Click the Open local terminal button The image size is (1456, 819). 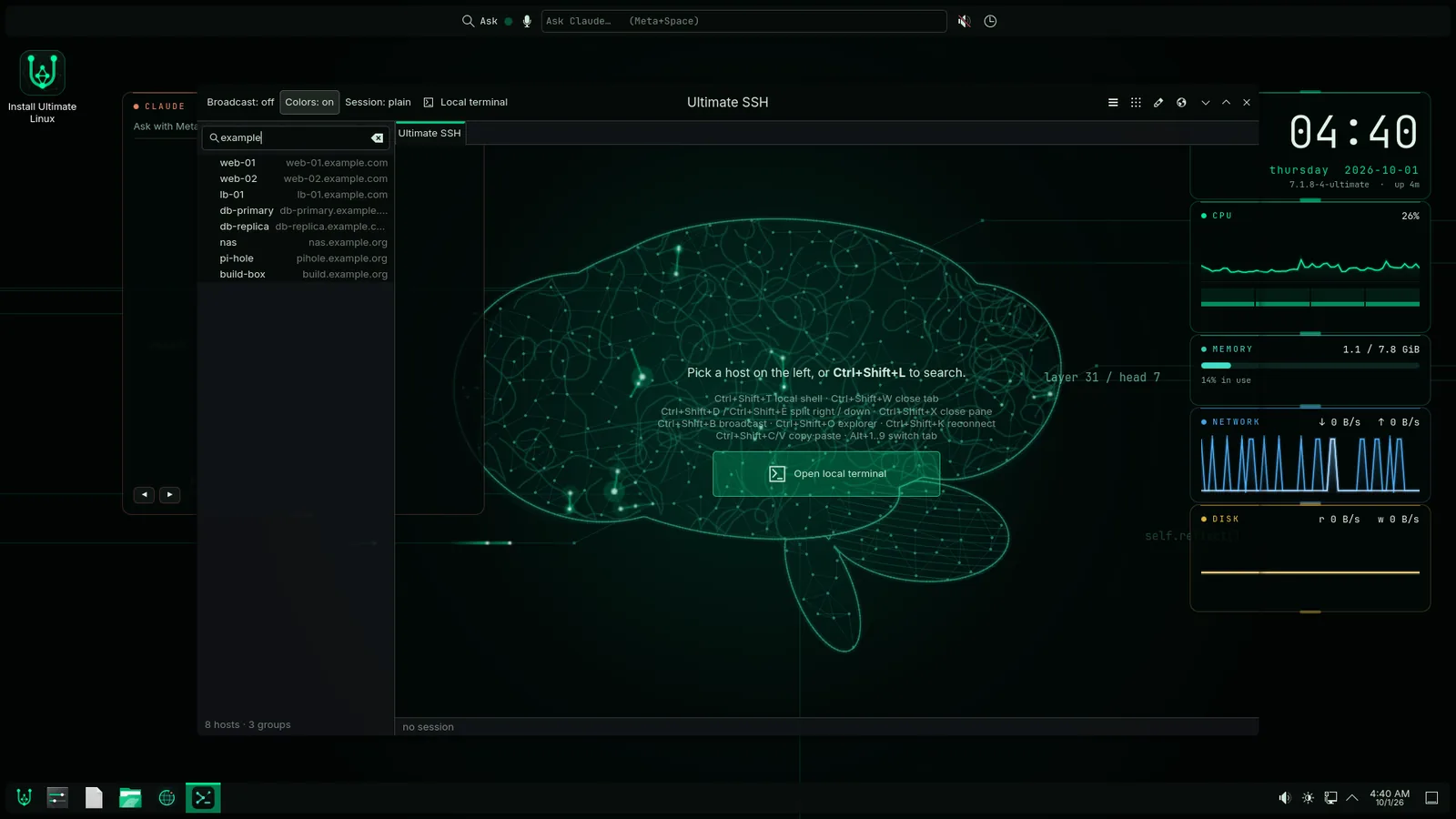pyautogui.click(x=826, y=474)
